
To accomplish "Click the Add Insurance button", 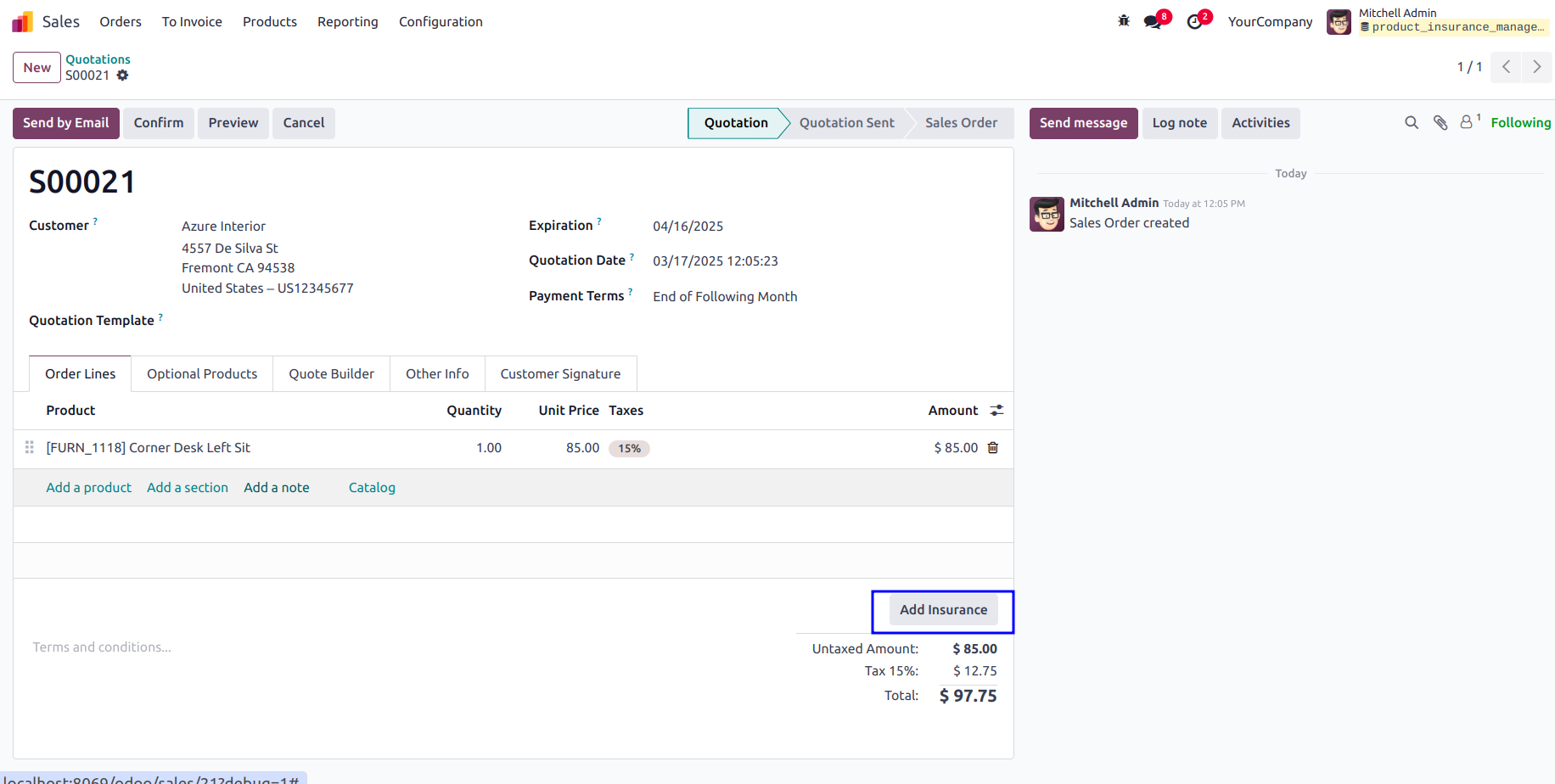I will [x=944, y=610].
